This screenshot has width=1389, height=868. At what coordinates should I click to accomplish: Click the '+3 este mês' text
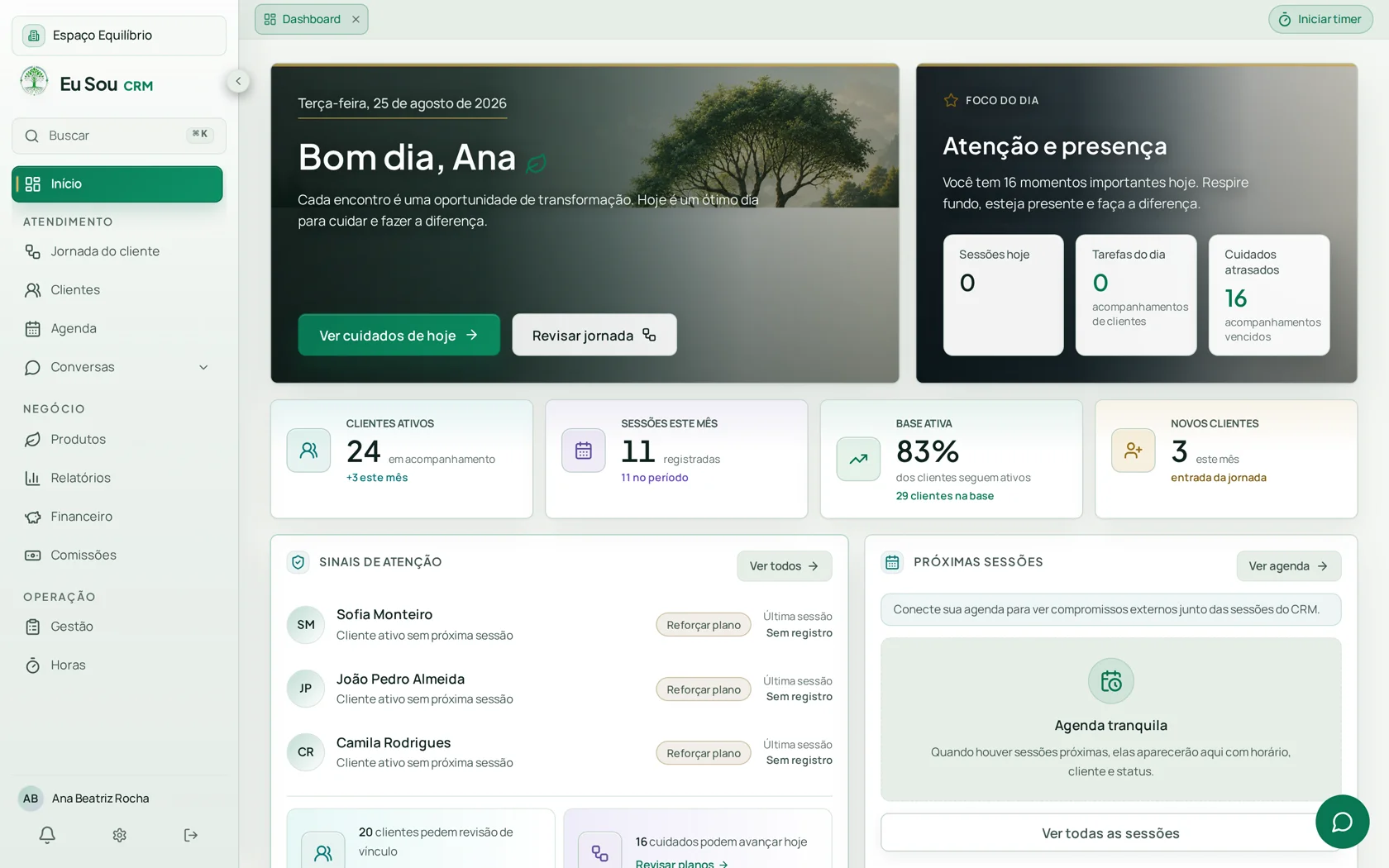coord(377,478)
